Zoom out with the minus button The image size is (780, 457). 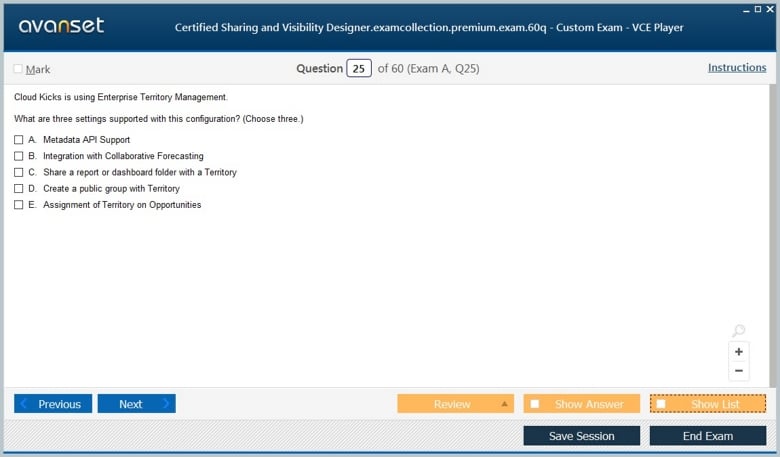tap(739, 371)
